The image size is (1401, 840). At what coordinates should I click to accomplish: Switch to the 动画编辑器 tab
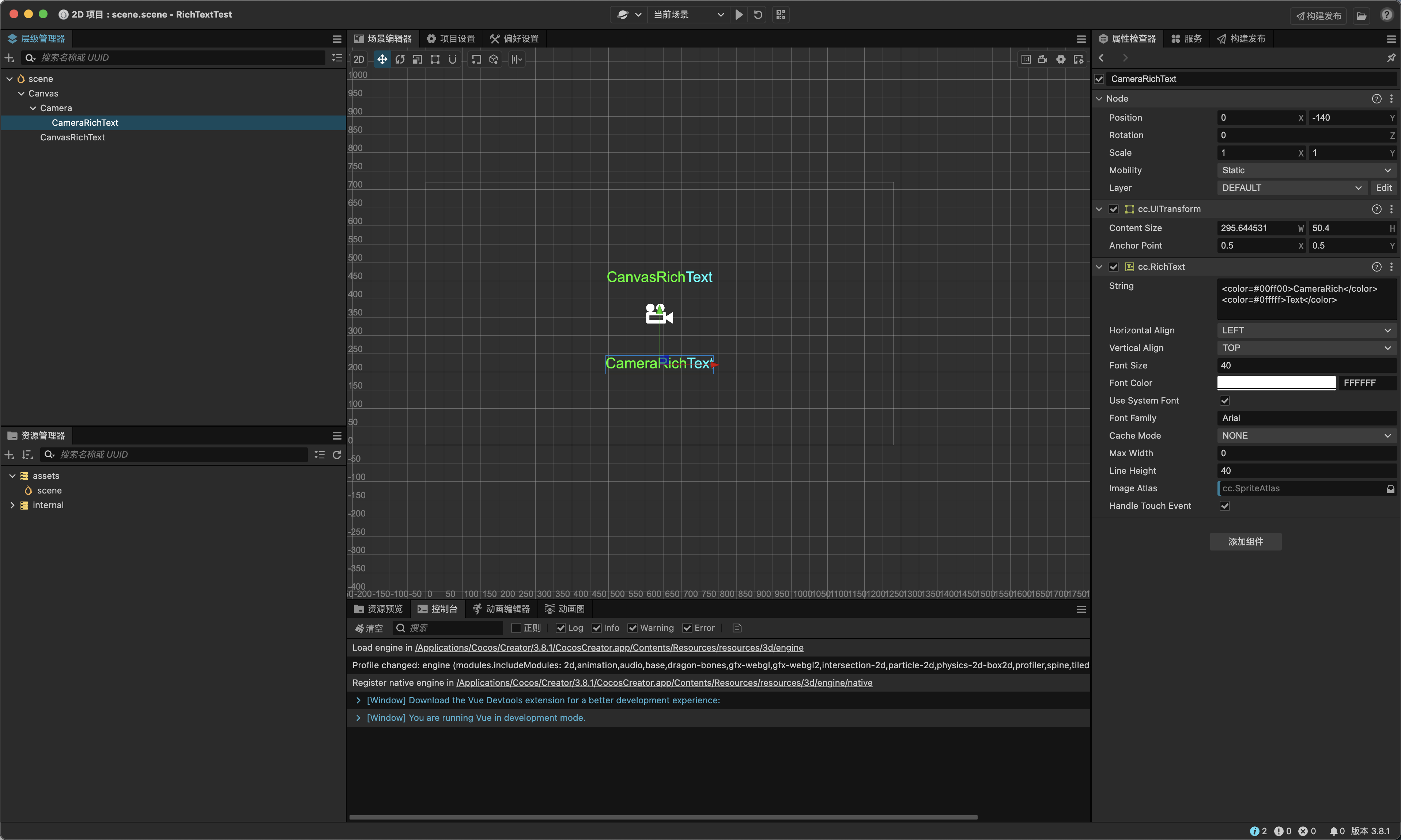pos(502,609)
